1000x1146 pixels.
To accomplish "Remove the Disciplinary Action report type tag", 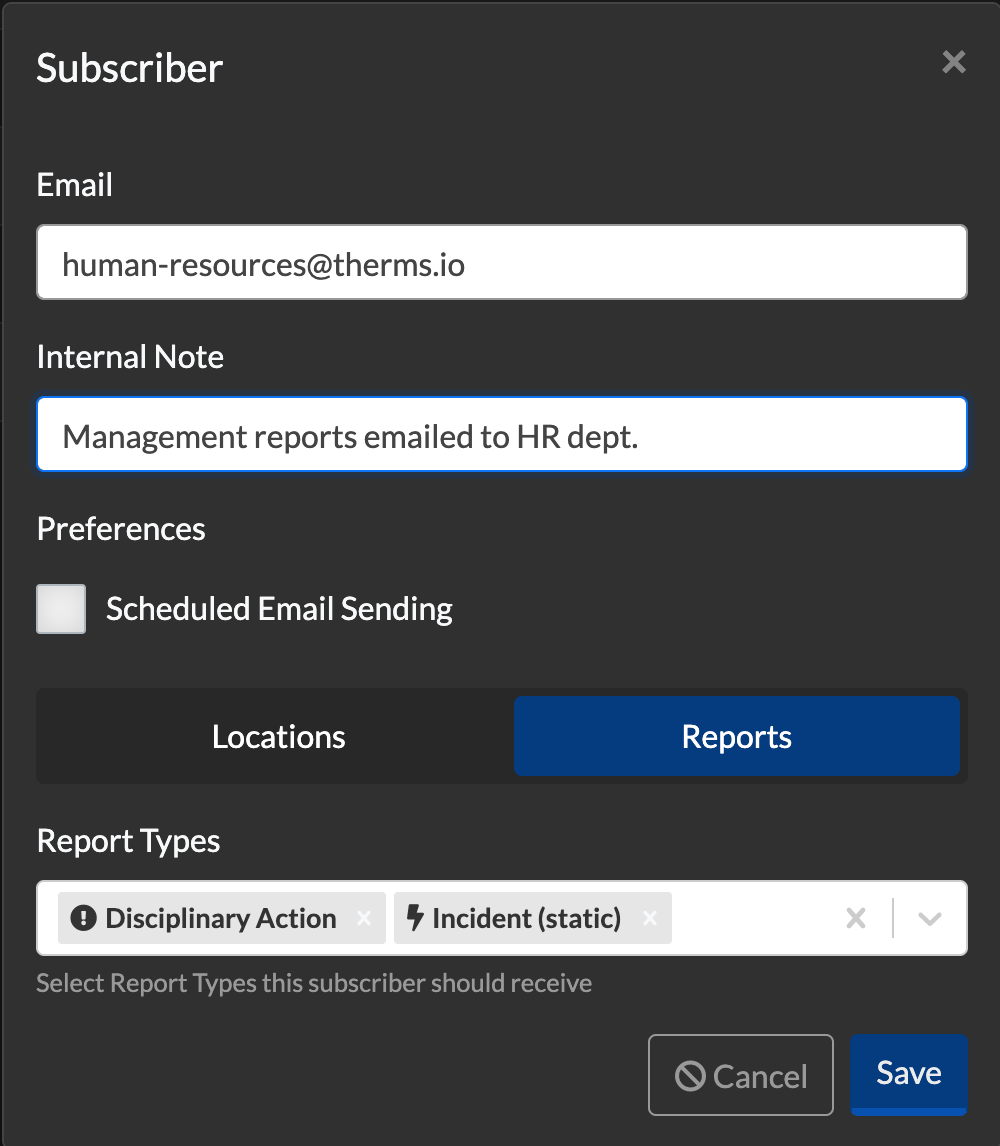I will (x=364, y=918).
